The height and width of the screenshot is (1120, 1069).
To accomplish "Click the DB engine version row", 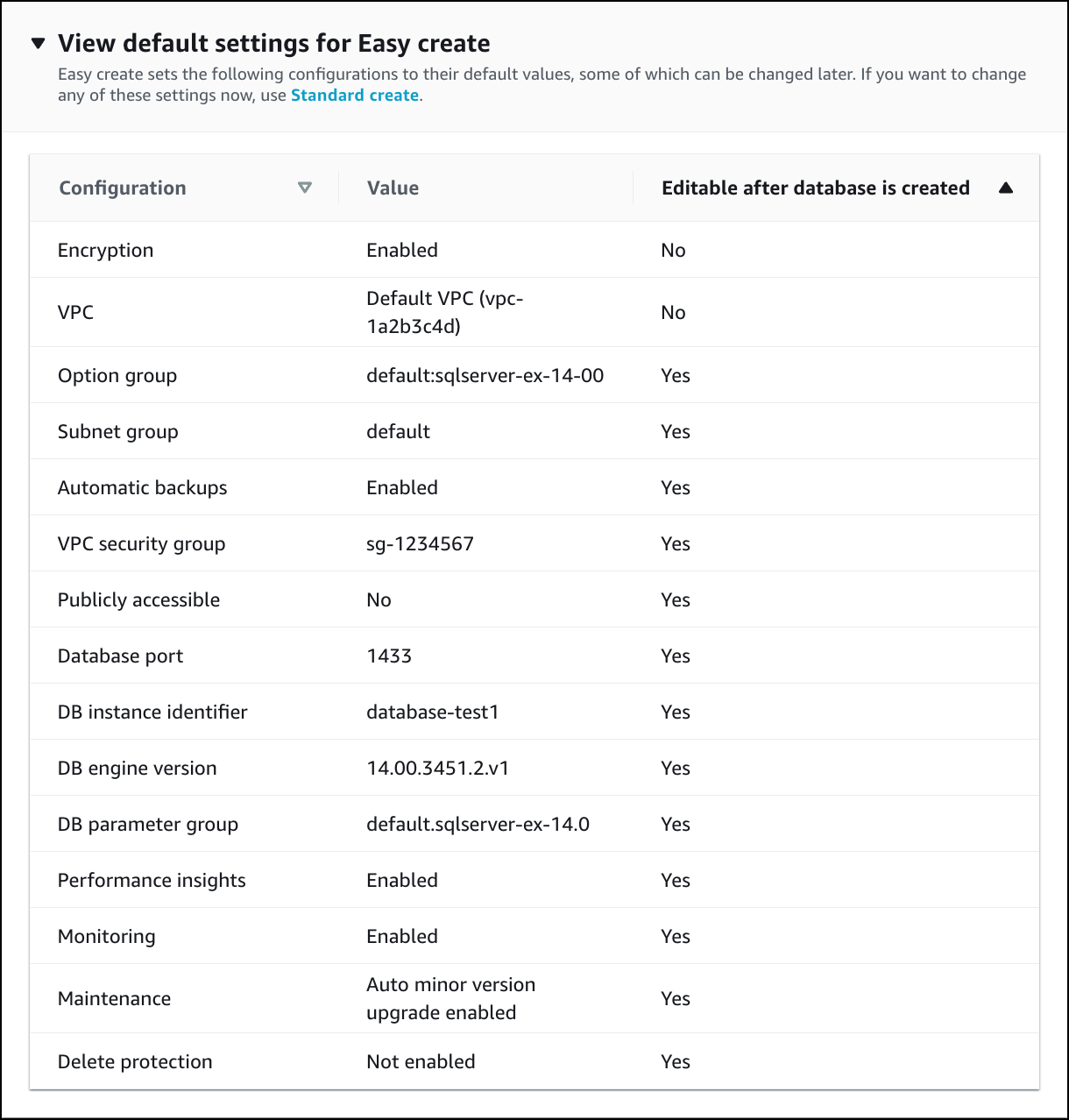I will point(137,768).
